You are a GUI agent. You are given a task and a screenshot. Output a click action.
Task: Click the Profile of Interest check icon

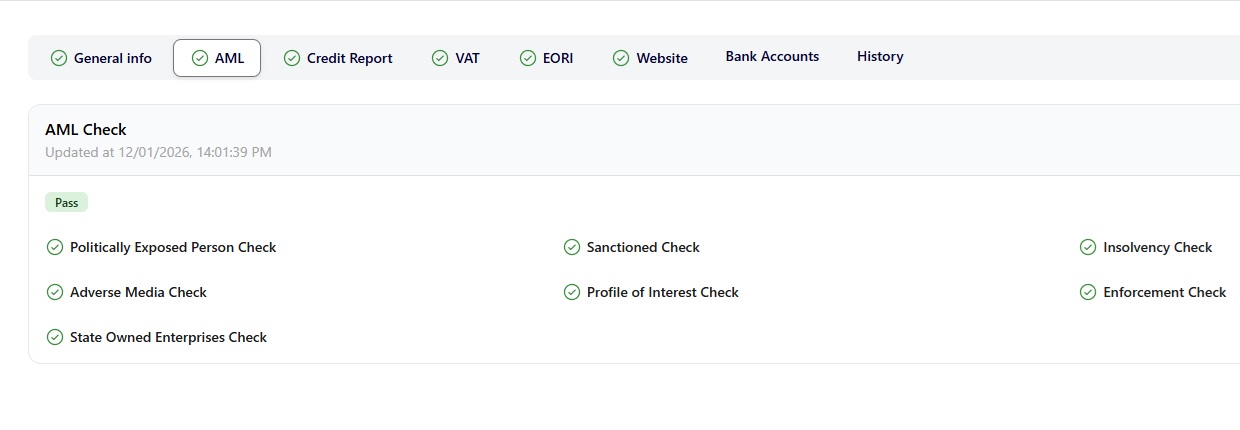click(572, 292)
